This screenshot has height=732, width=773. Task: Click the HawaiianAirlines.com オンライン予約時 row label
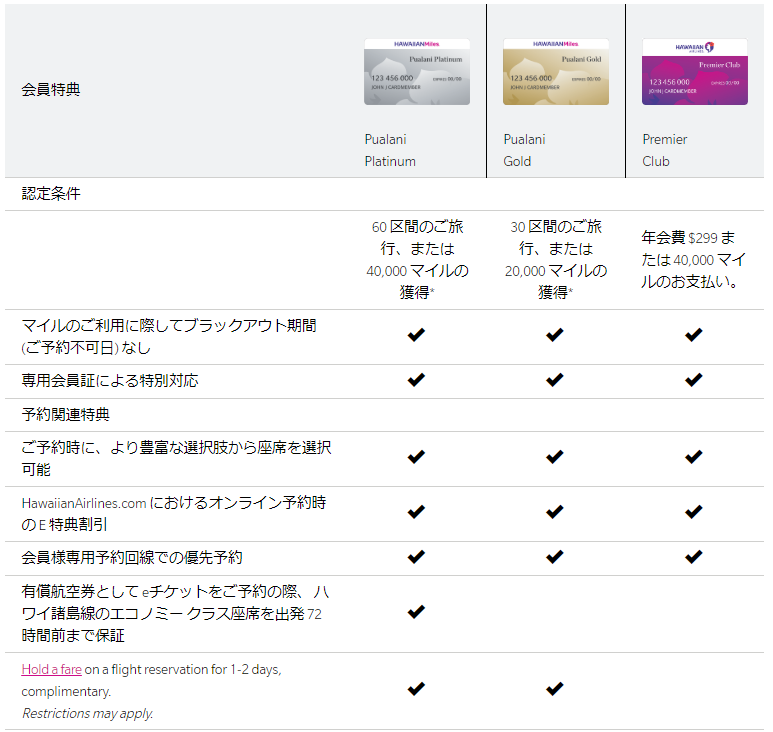tap(174, 513)
